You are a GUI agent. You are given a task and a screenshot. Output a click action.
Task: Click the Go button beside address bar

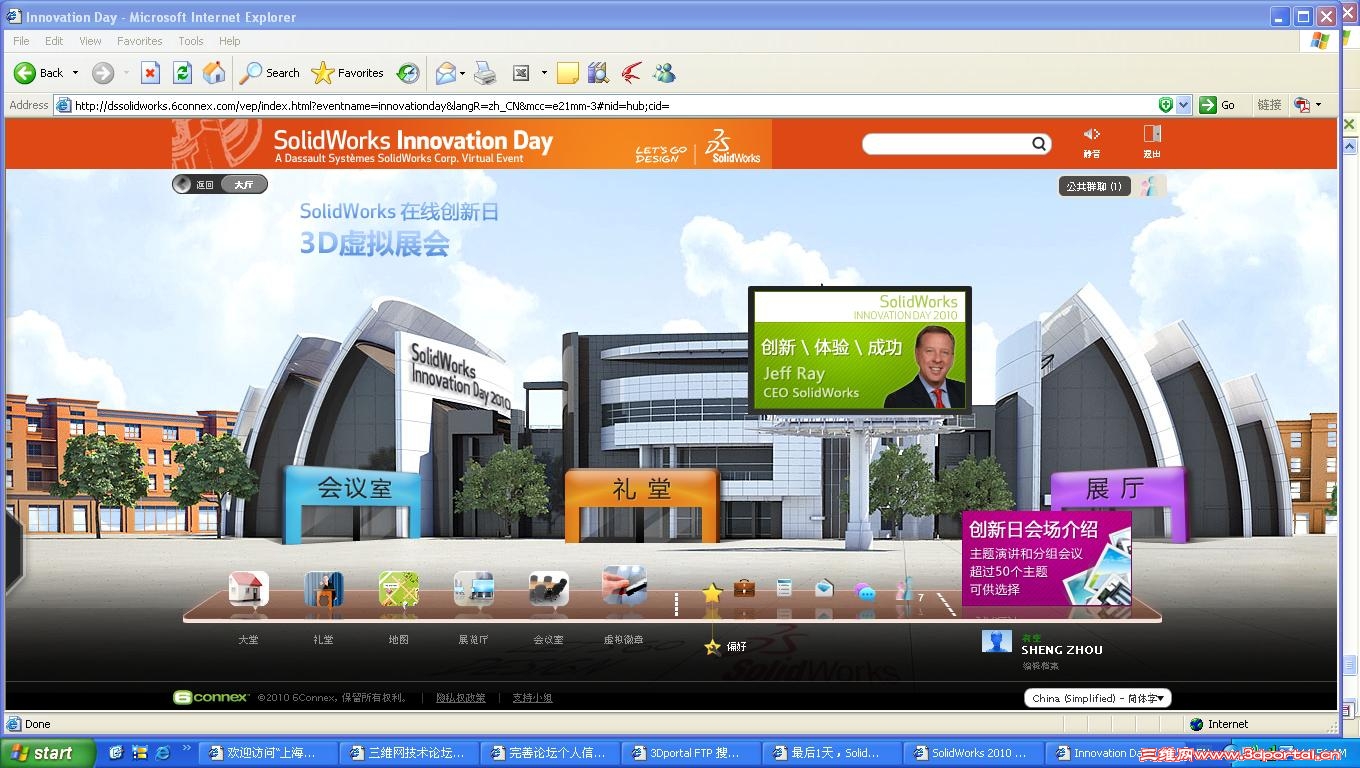pyautogui.click(x=1218, y=105)
